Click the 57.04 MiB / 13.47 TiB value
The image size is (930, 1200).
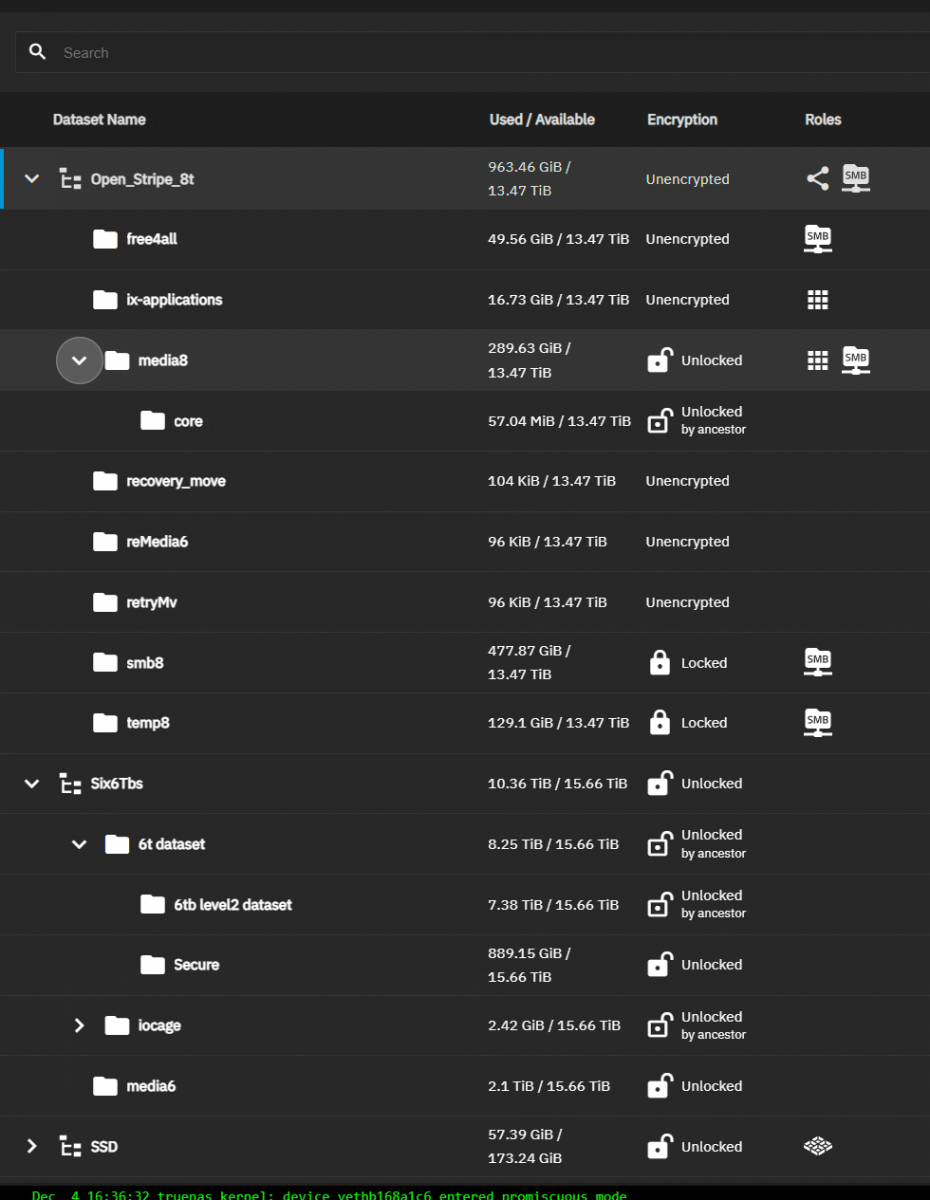[x=560, y=421]
